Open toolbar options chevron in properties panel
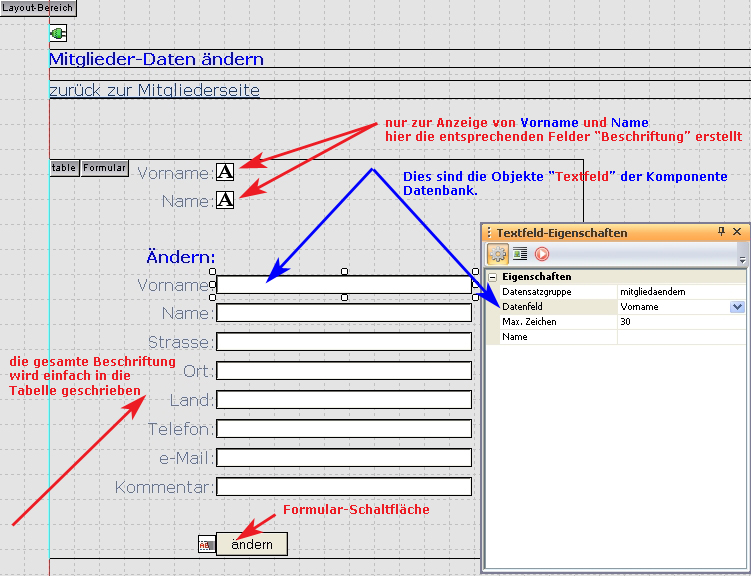 point(741,258)
